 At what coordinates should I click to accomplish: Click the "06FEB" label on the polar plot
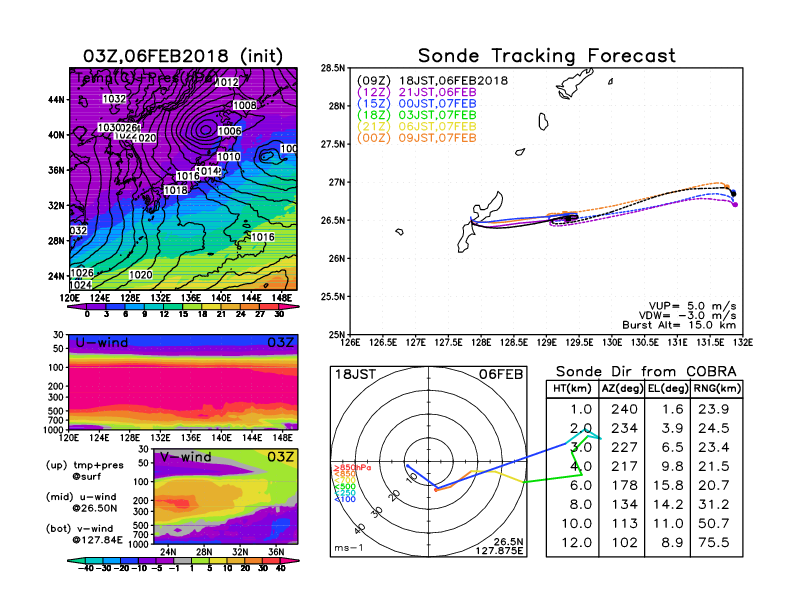[501, 375]
